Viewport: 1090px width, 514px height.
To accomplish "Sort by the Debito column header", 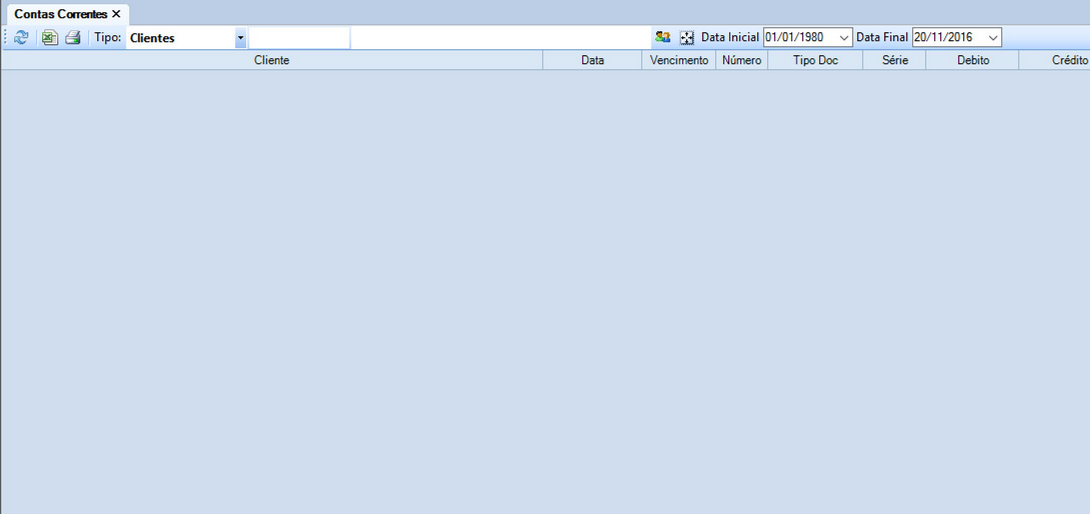I will (973, 61).
